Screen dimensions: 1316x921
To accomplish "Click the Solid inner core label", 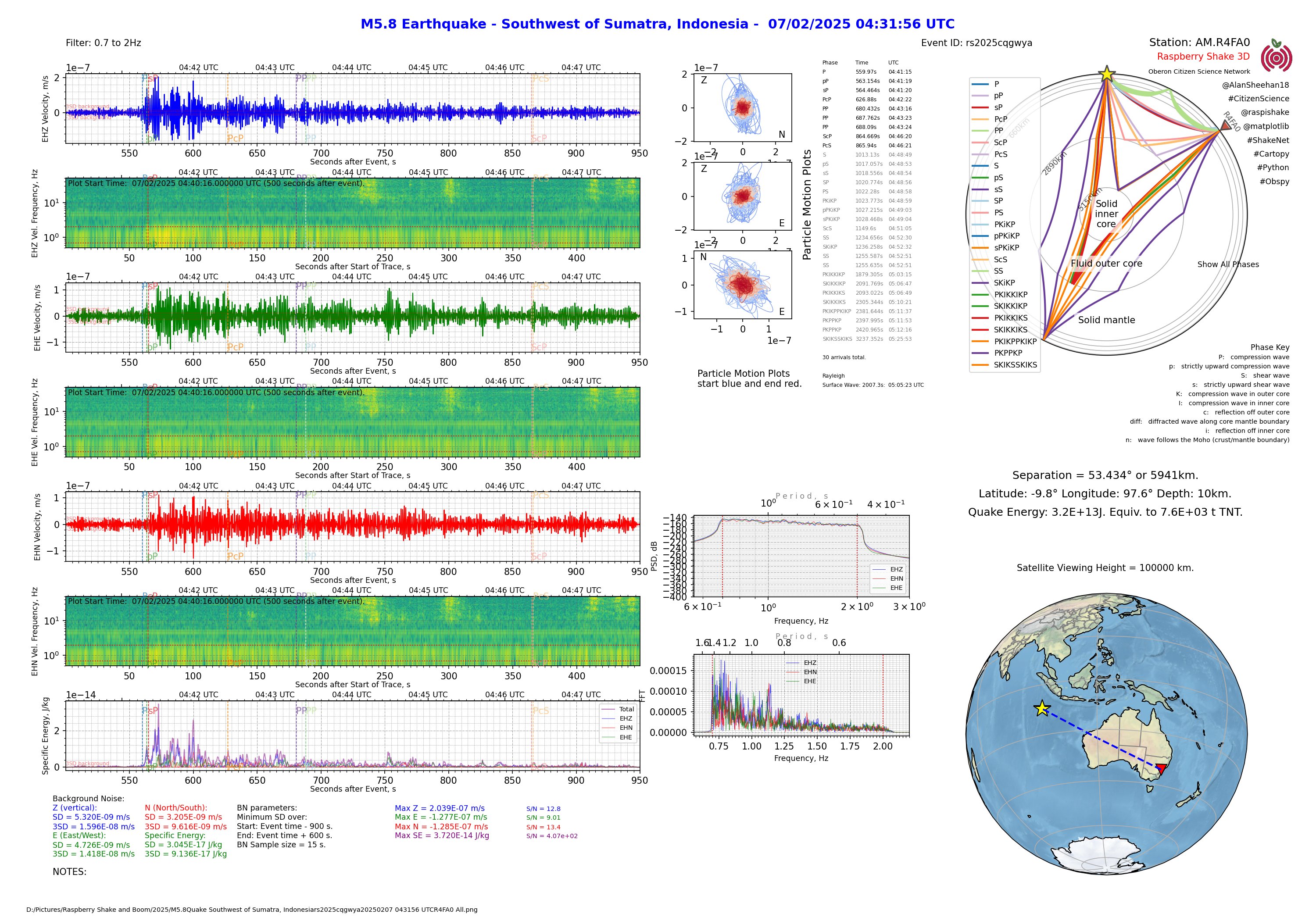I will [1106, 214].
